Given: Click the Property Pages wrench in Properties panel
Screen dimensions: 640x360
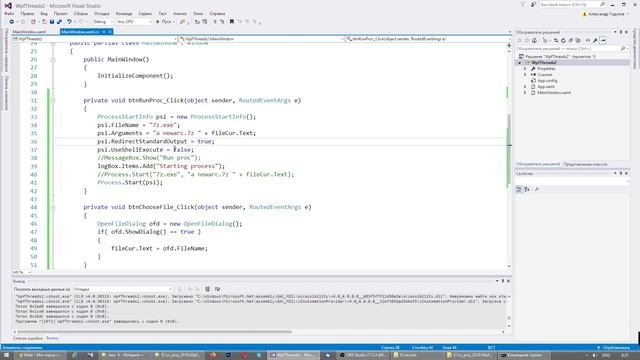Looking at the screenshot, I should click(537, 189).
